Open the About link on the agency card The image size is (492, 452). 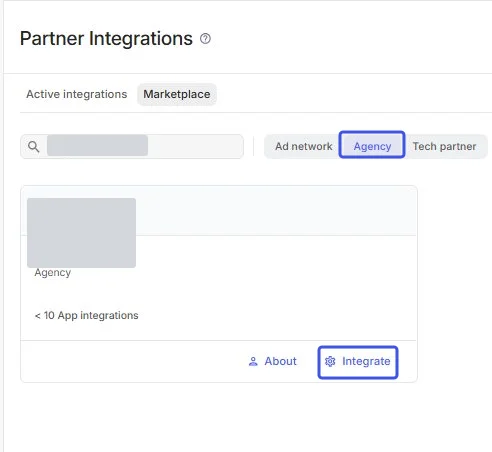click(272, 361)
